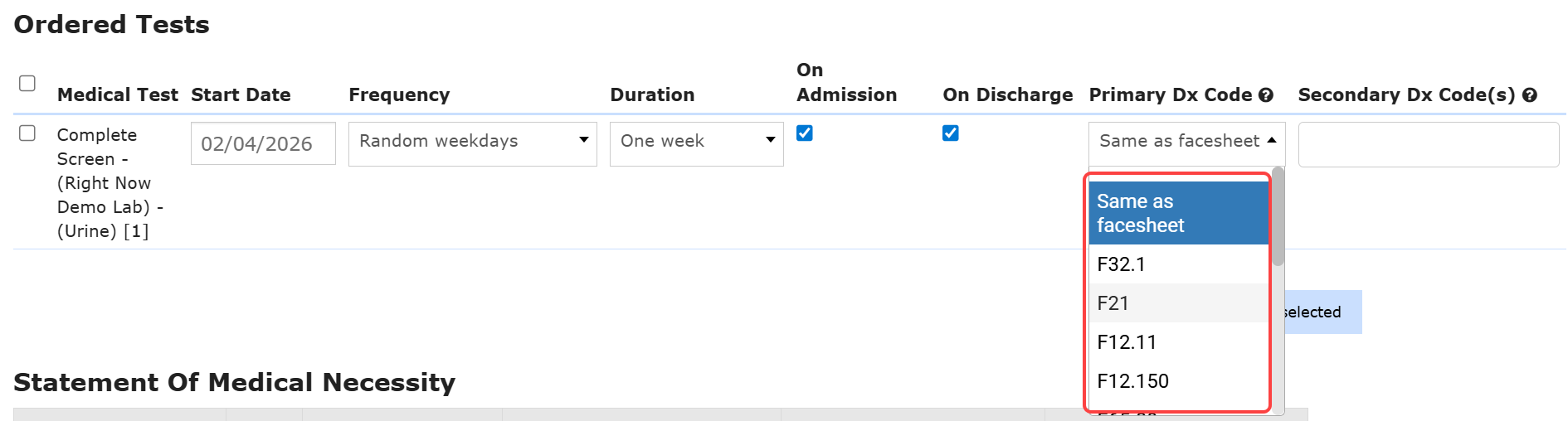The height and width of the screenshot is (421, 1568).
Task: Check the select-all tests header checkbox
Action: (27, 83)
